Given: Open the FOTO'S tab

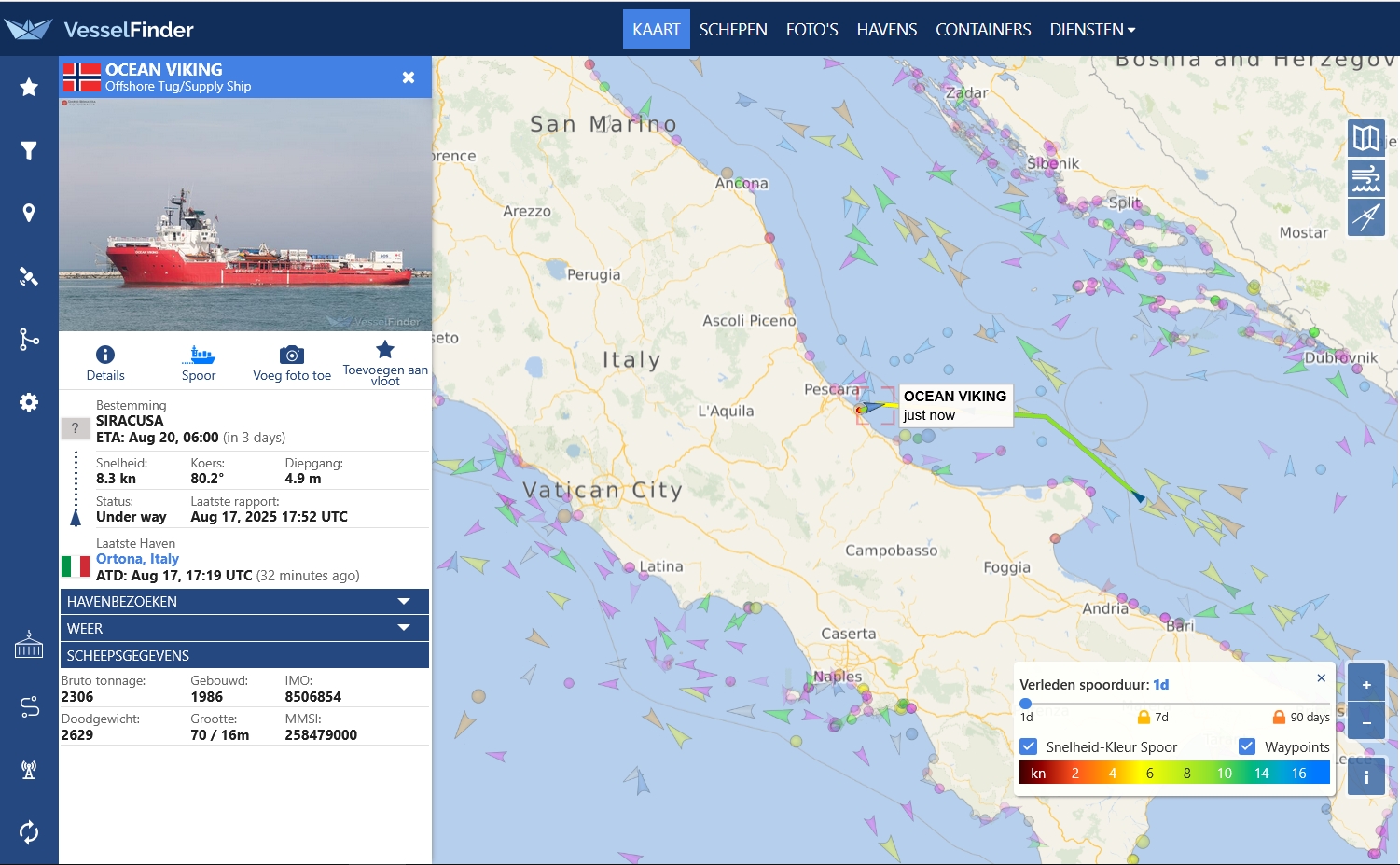Looking at the screenshot, I should point(811,30).
